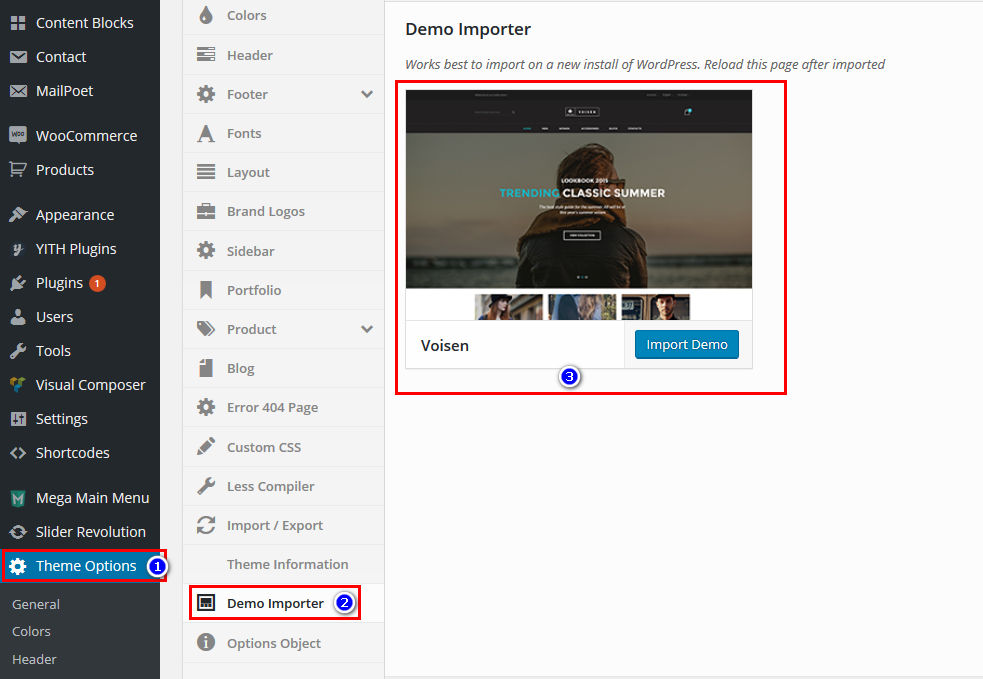This screenshot has width=983, height=679.
Task: Click the Error 404 Page gear icon
Action: coord(207,407)
